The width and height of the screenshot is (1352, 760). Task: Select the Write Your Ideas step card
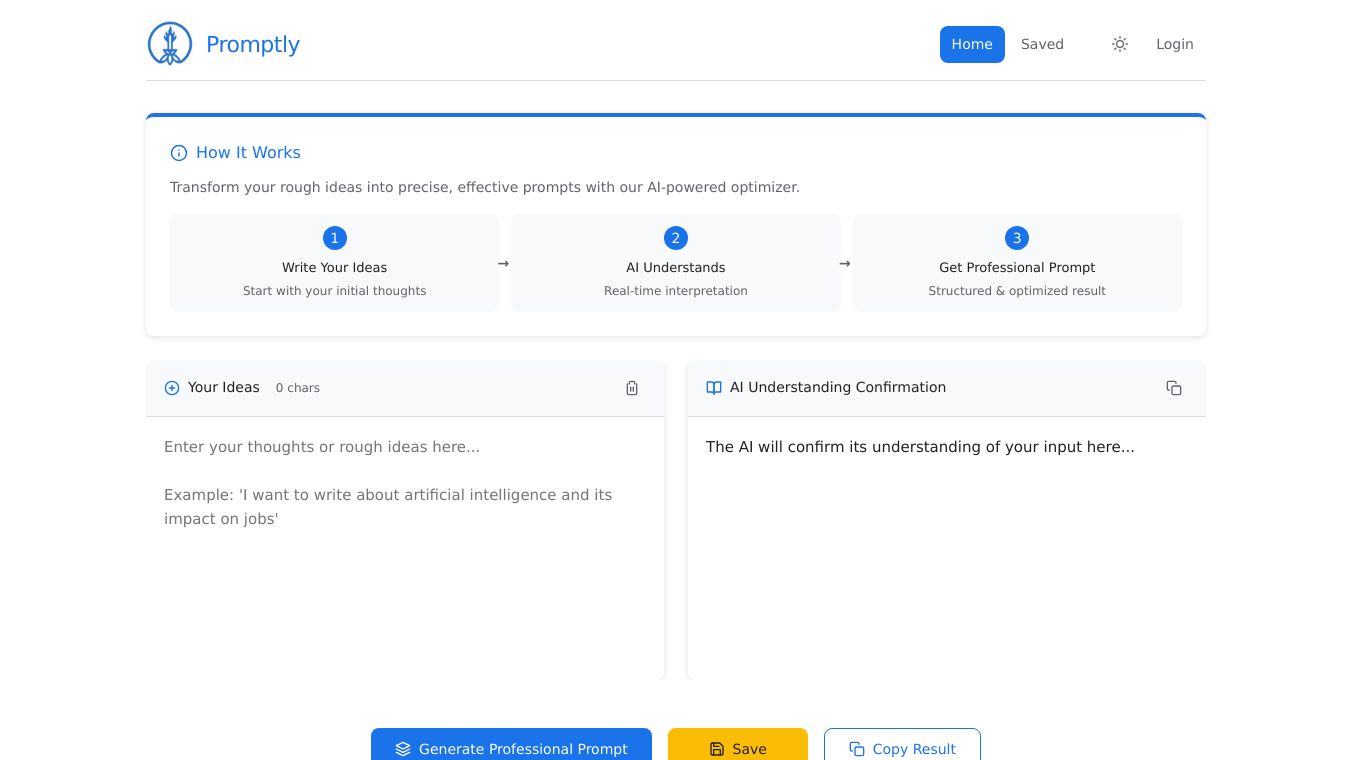[334, 264]
